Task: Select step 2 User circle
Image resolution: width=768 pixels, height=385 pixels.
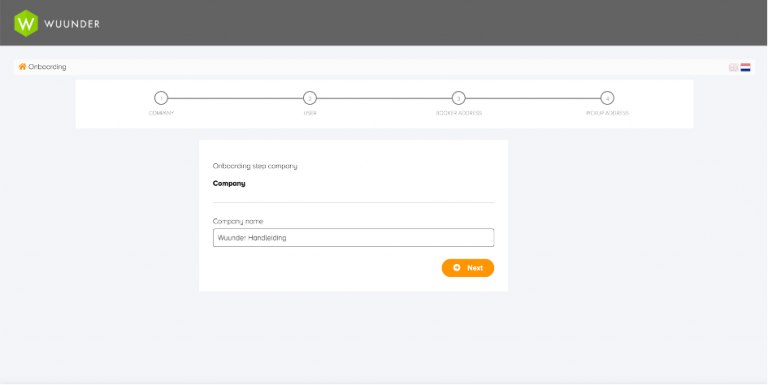Action: click(310, 98)
